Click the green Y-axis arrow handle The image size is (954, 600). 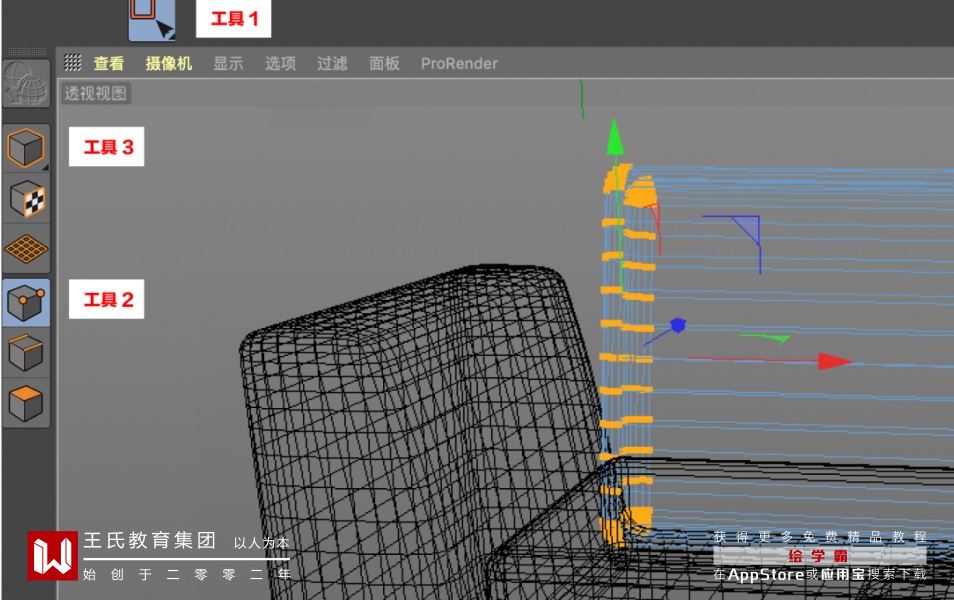pyautogui.click(x=615, y=137)
